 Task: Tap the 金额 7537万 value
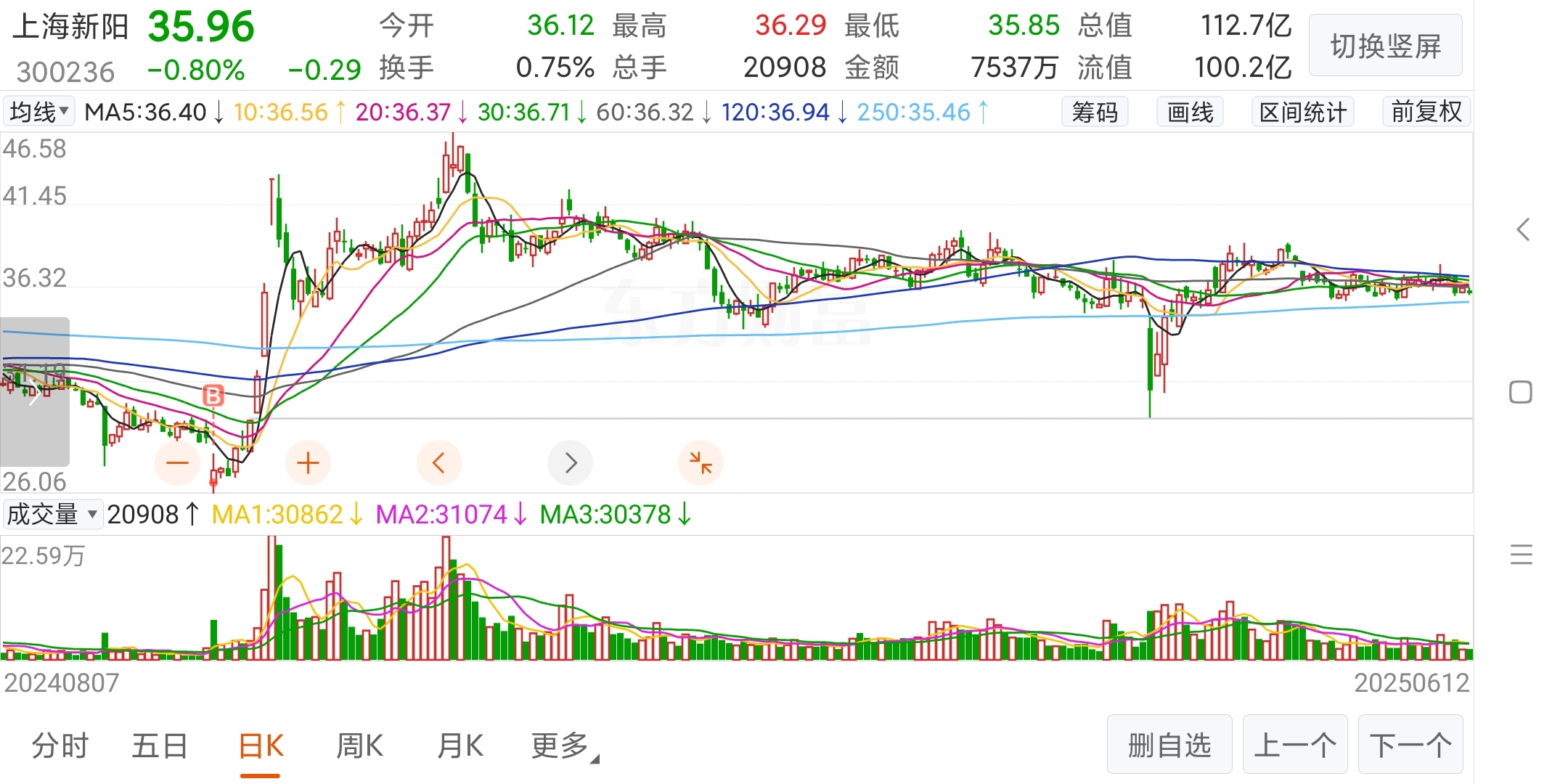click(1015, 68)
